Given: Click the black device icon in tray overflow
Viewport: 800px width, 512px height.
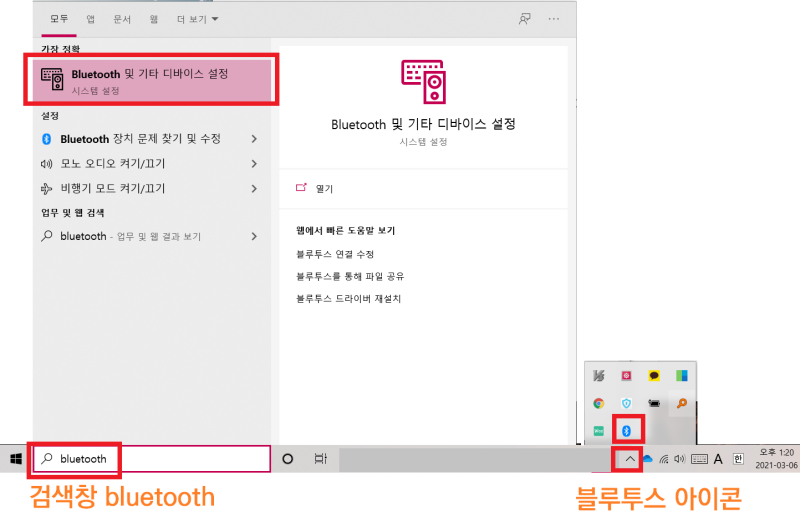Looking at the screenshot, I should [x=654, y=403].
